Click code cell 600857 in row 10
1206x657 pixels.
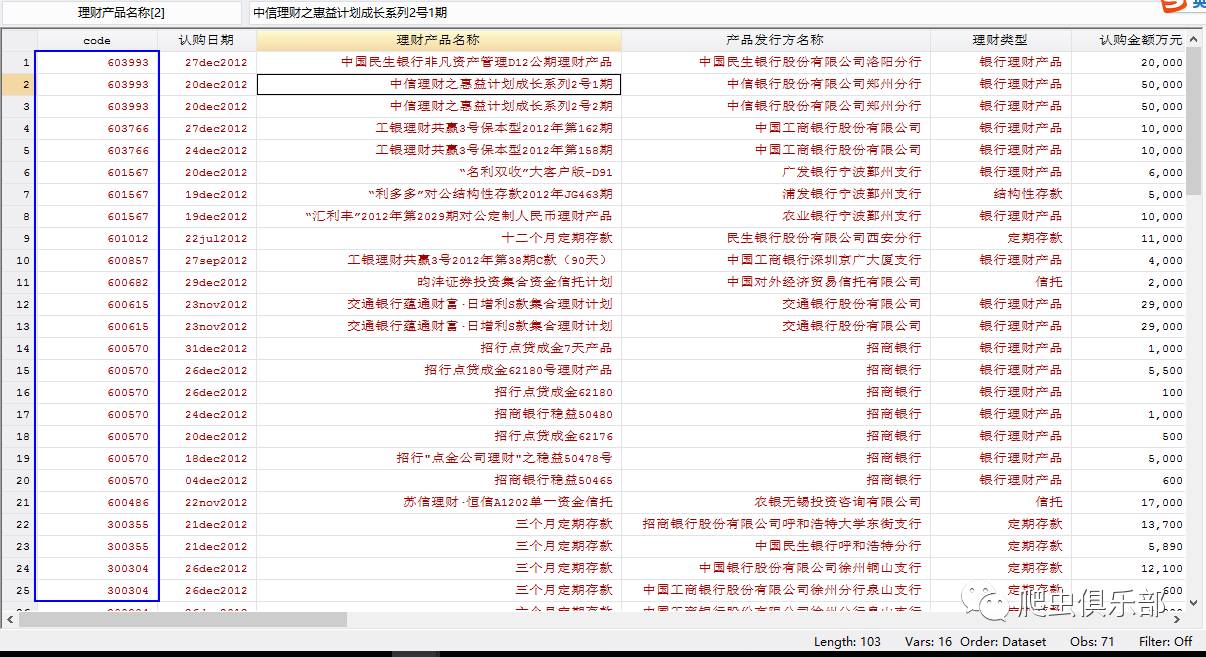click(x=97, y=260)
